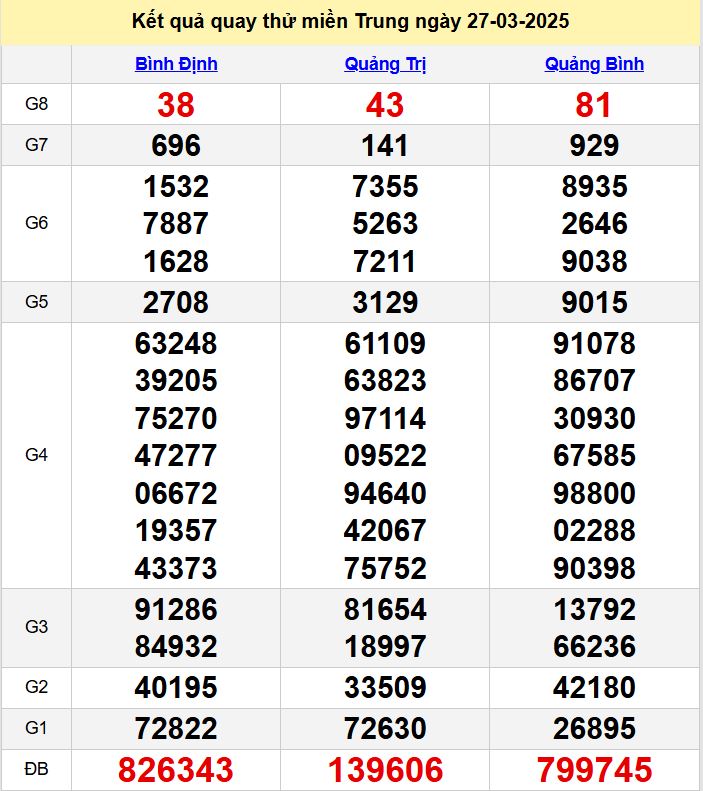703x791 pixels.
Task: Click the G6 number 1532
Action: 176,187
